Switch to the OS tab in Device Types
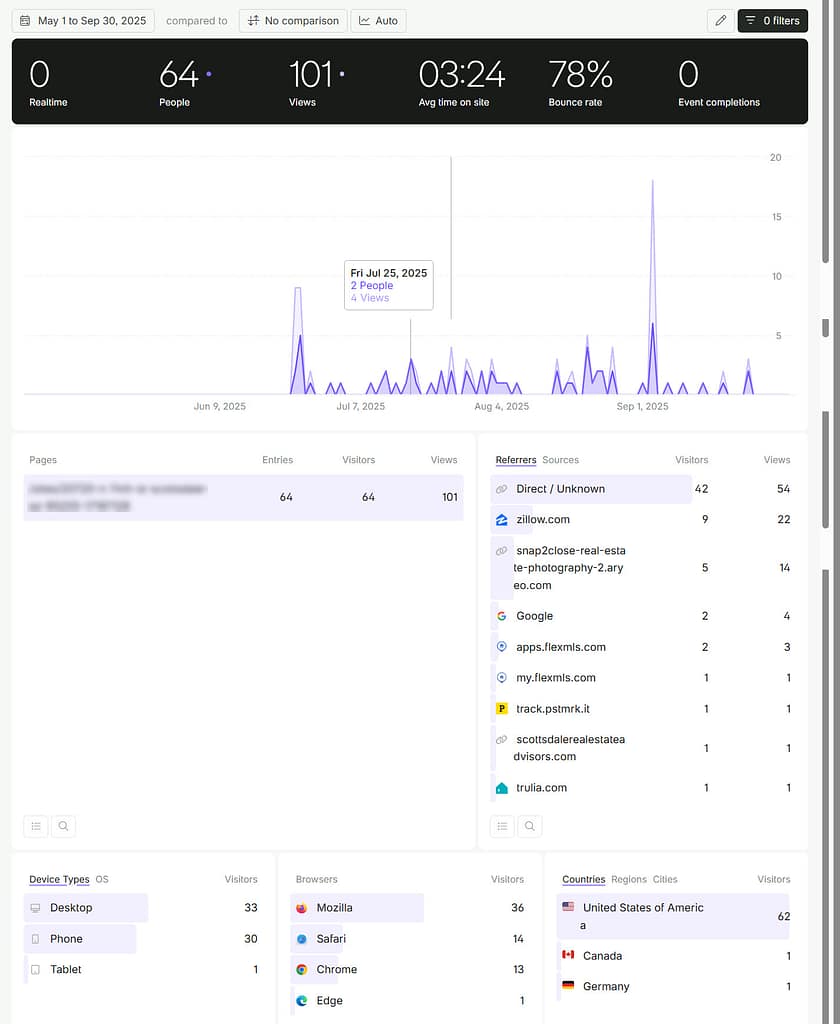 coord(101,879)
